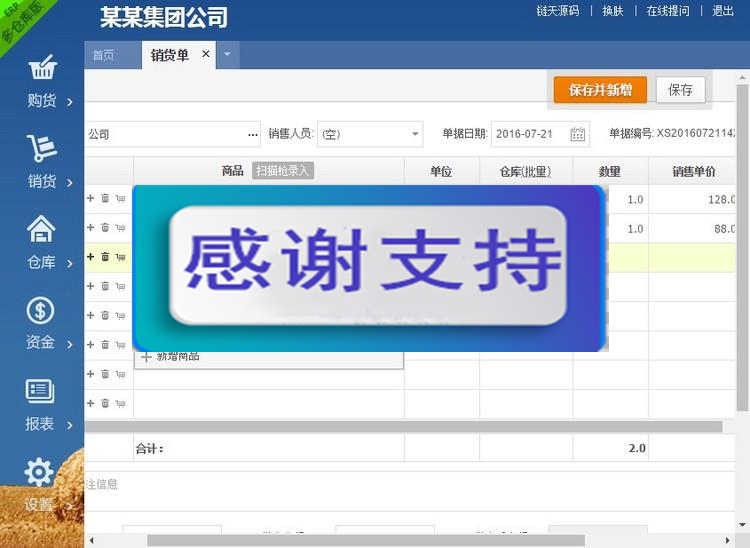Click the 保存并新增 button

click(600, 89)
